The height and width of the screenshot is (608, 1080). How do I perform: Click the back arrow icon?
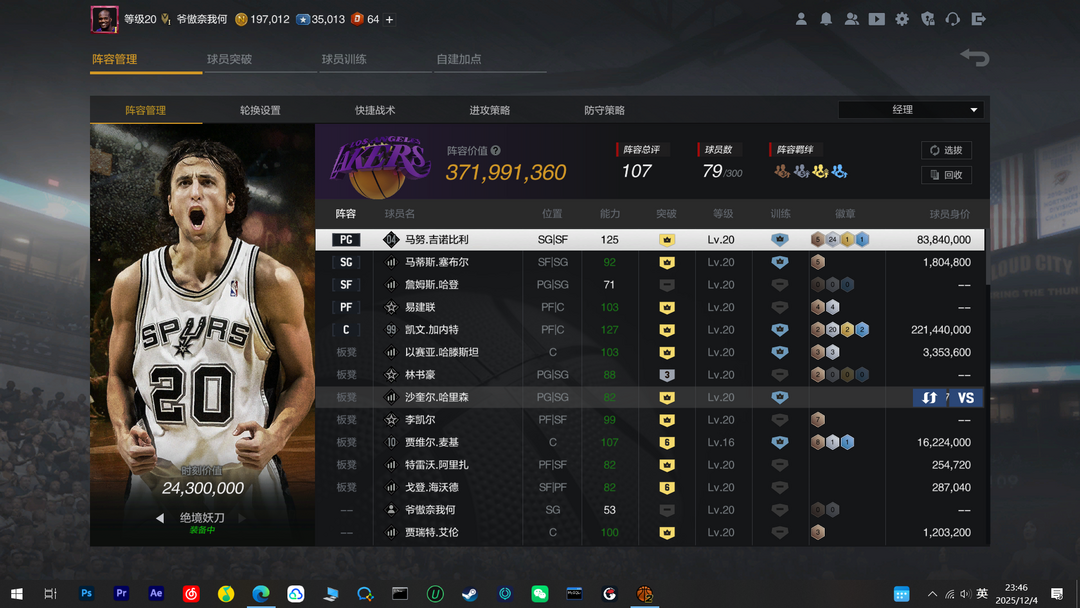974,58
